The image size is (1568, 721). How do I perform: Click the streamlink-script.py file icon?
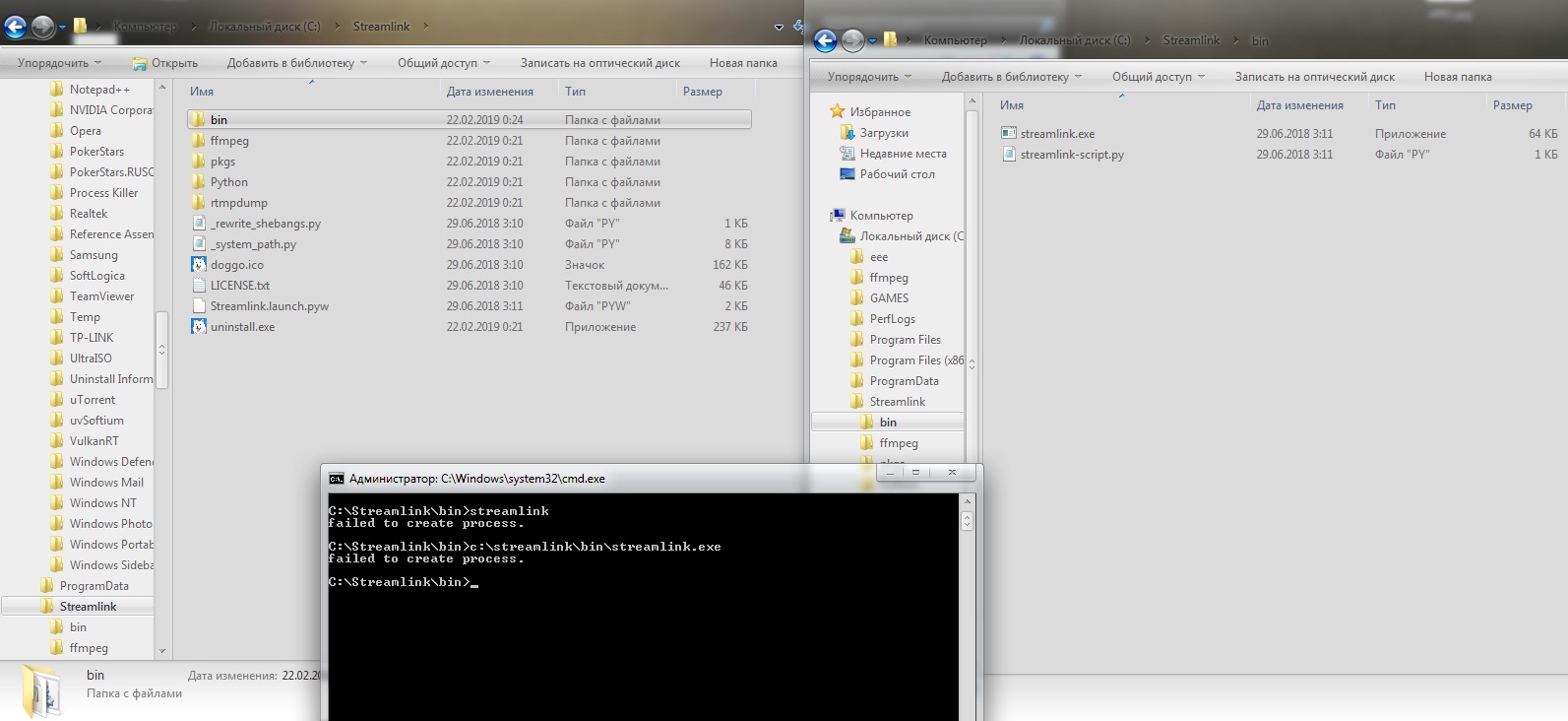point(1009,155)
